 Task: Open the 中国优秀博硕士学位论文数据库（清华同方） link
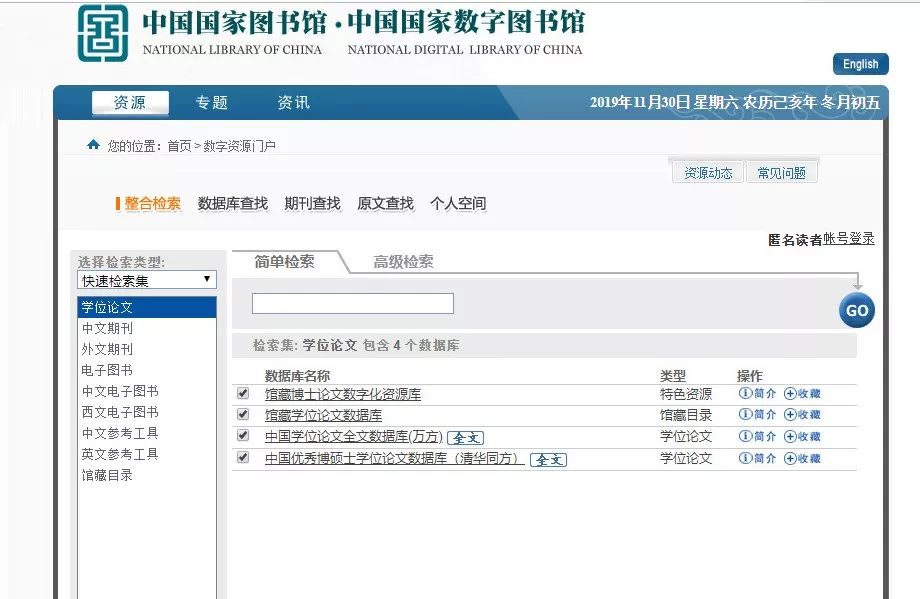(x=394, y=458)
